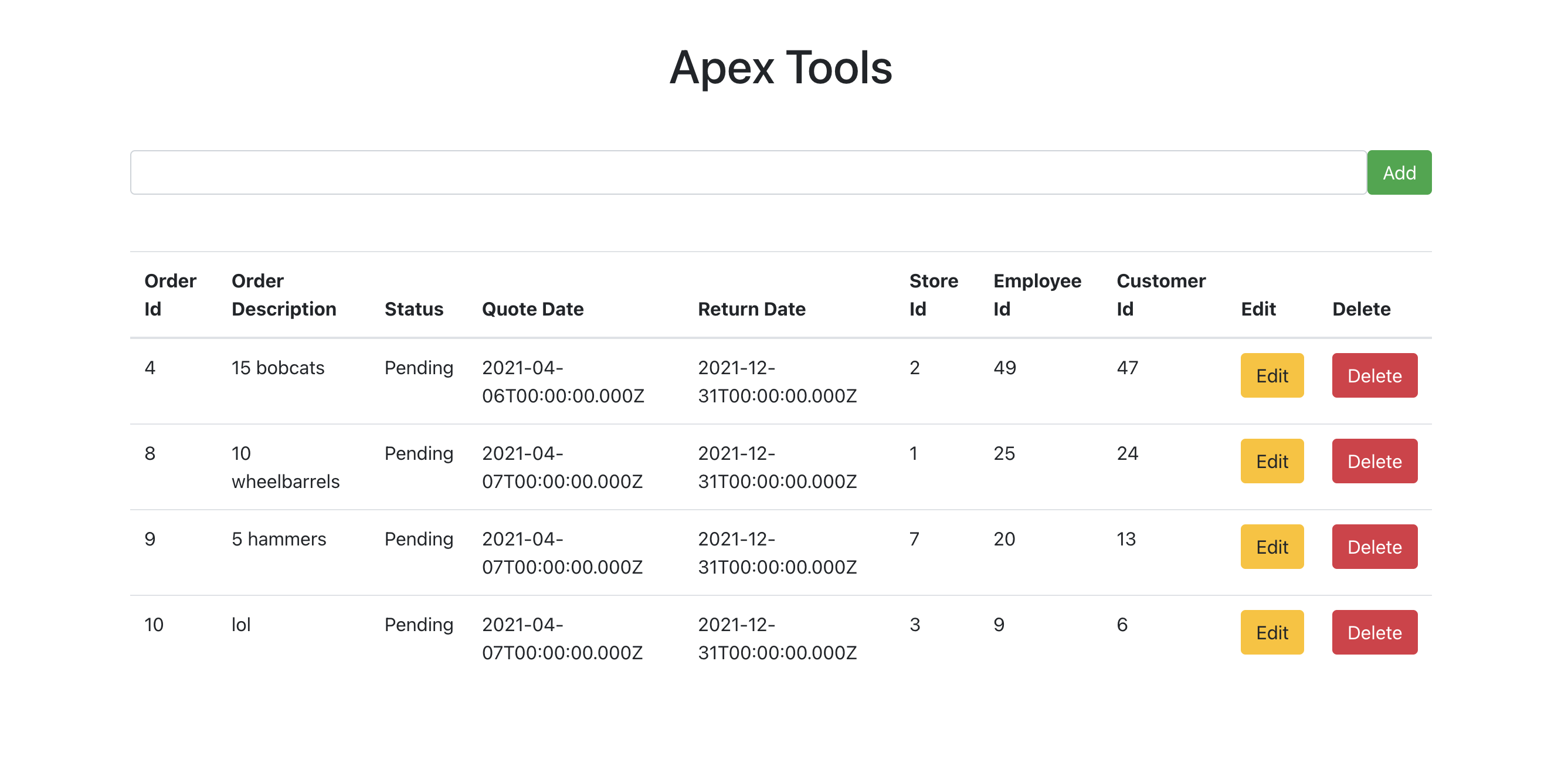Screen dimensions: 1568x766
Task: Click the green Add button
Action: coord(1398,172)
